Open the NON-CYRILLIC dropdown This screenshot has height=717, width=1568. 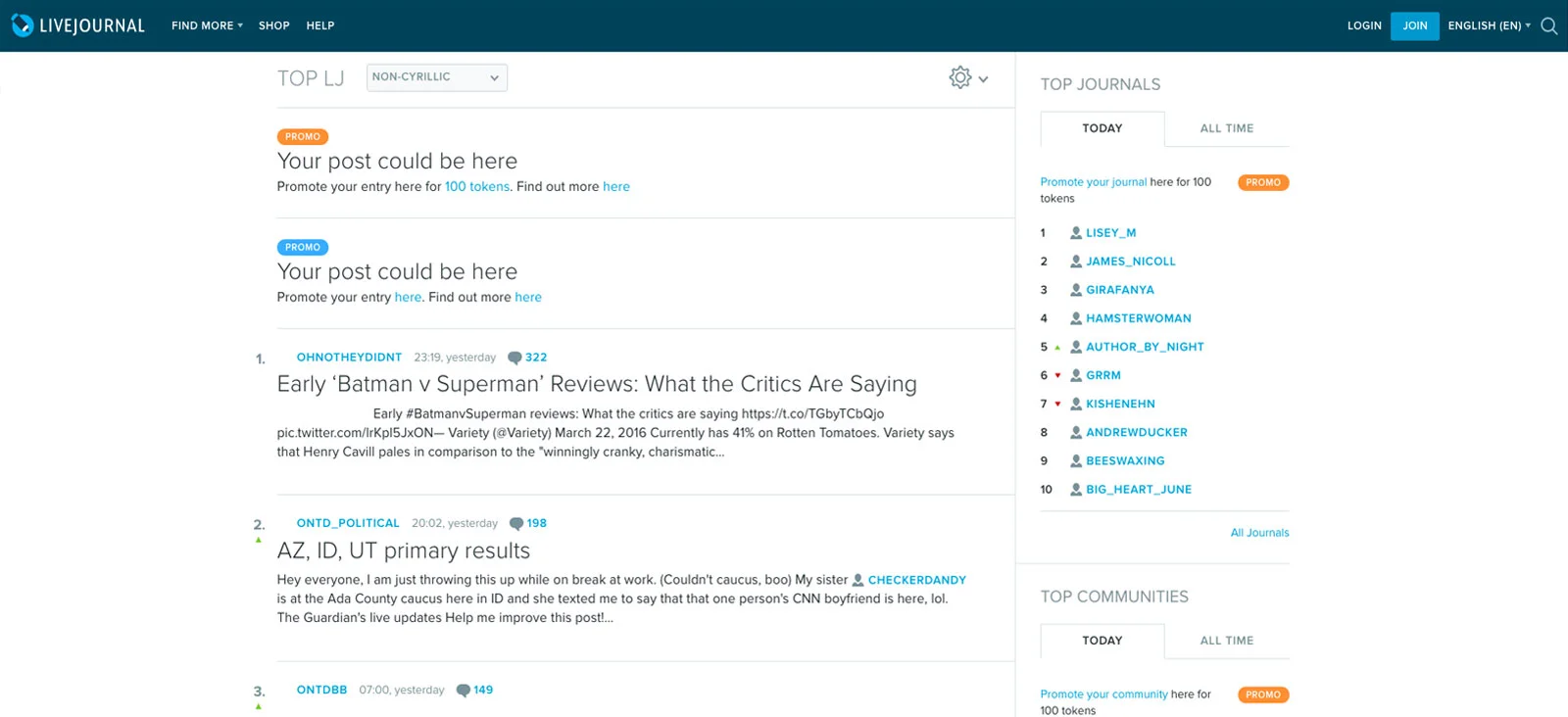point(437,77)
